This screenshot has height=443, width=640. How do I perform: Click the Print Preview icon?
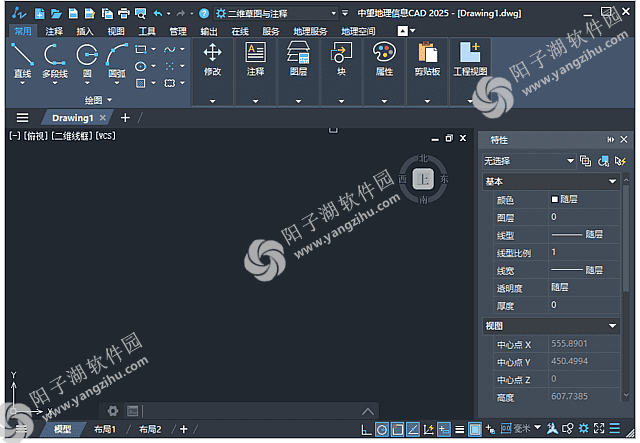click(x=140, y=13)
